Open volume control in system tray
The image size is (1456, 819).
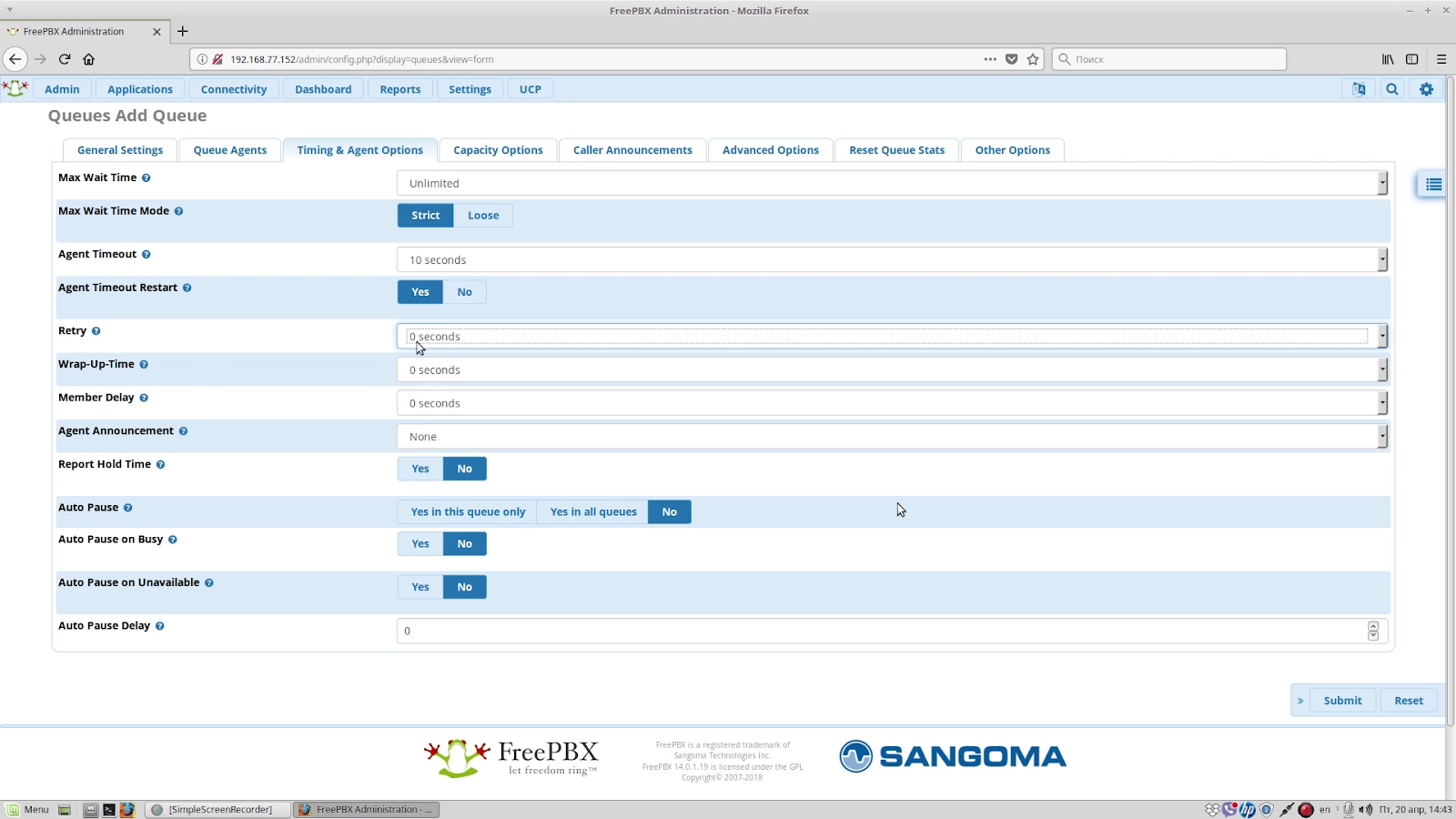(1365, 809)
